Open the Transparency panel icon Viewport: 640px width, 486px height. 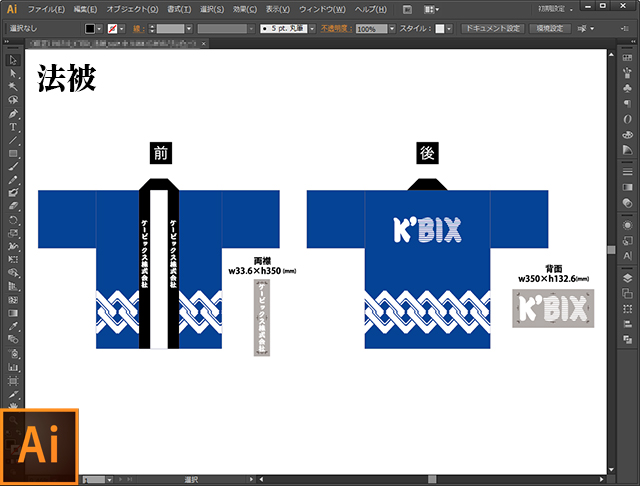click(627, 203)
